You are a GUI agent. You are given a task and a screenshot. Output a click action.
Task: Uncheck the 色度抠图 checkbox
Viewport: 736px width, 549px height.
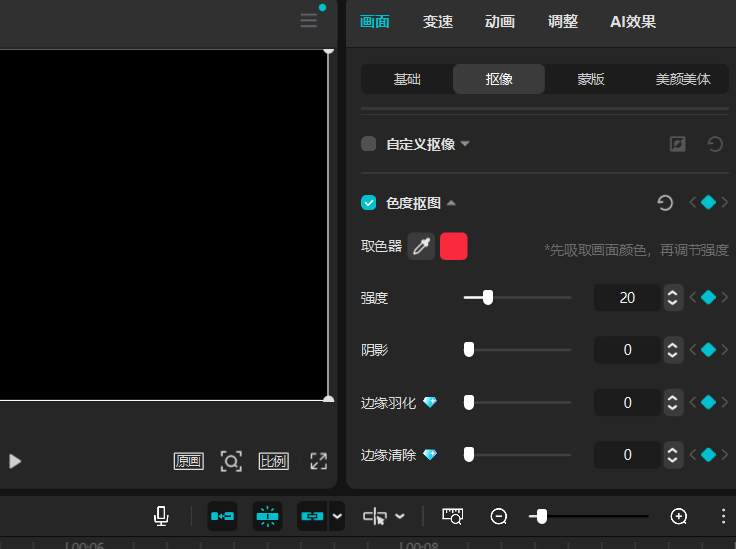tap(368, 203)
